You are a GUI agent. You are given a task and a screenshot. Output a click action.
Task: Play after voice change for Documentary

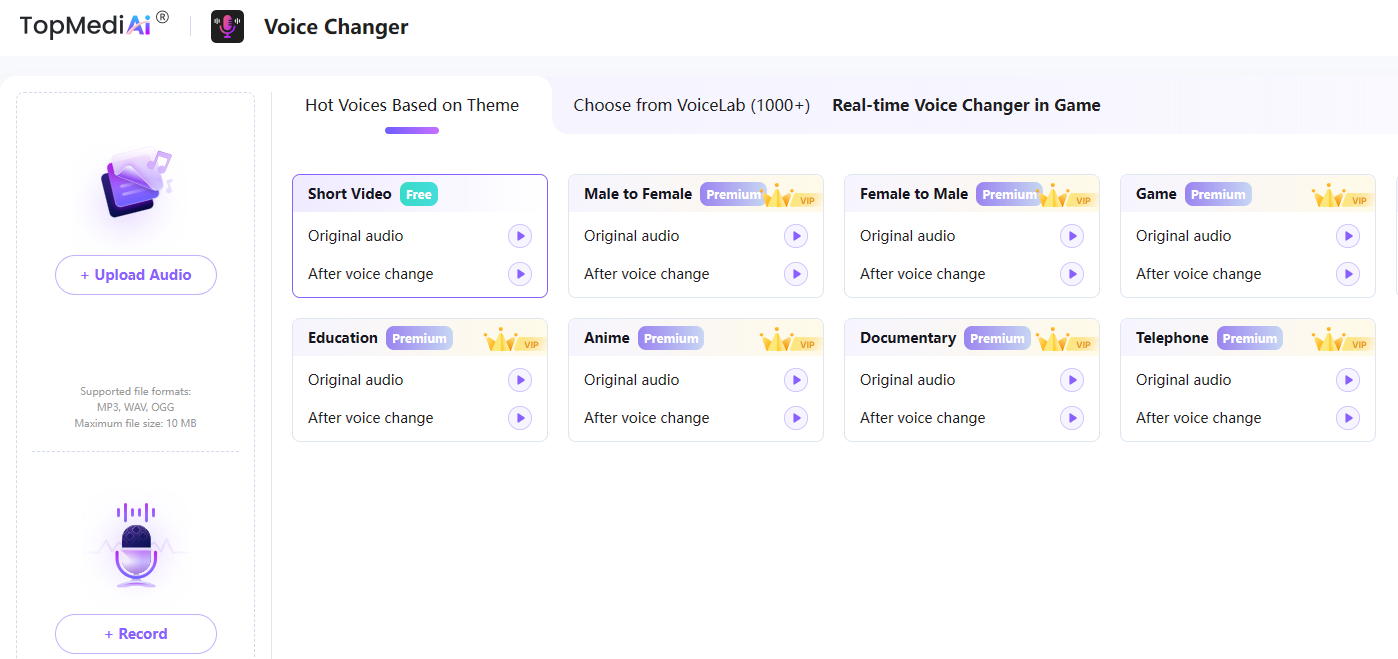coord(1071,418)
